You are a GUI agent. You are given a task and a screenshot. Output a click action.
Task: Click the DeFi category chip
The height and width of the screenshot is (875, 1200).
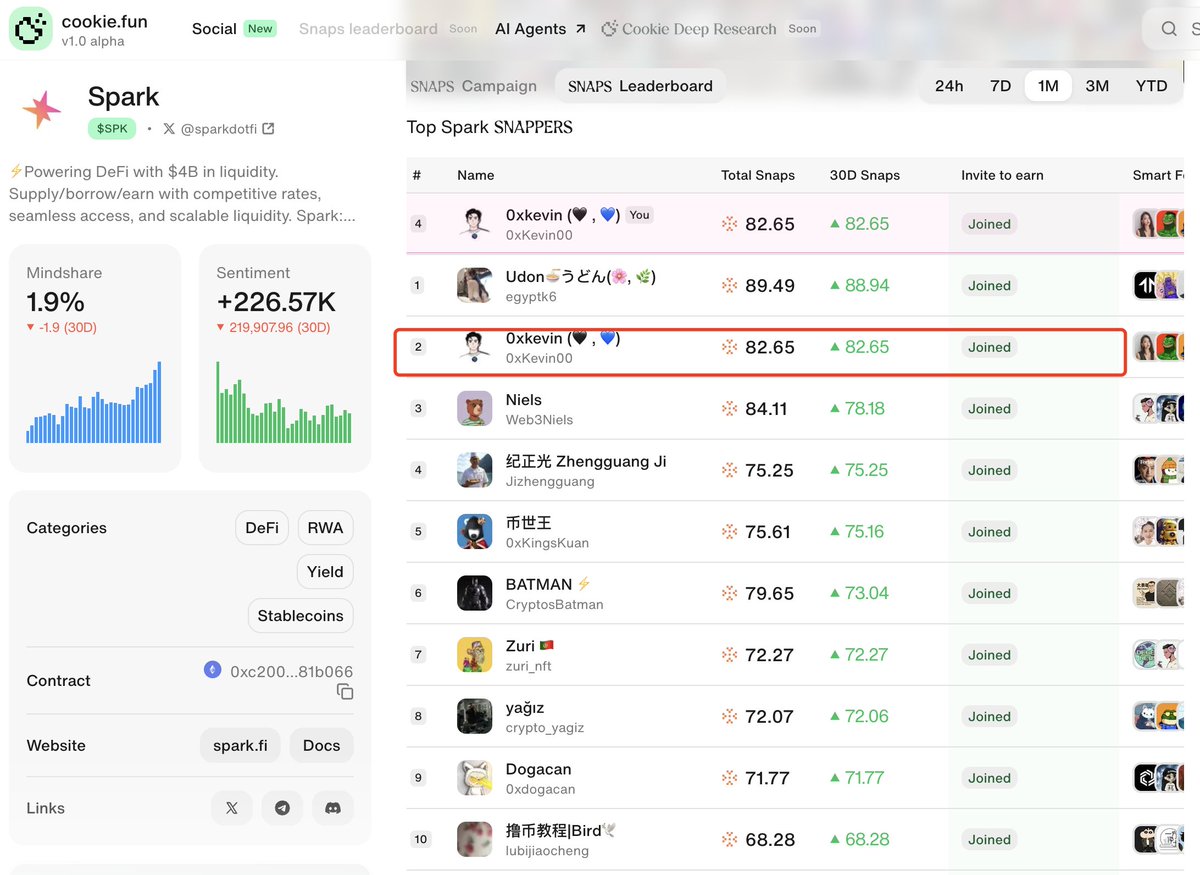pos(262,528)
